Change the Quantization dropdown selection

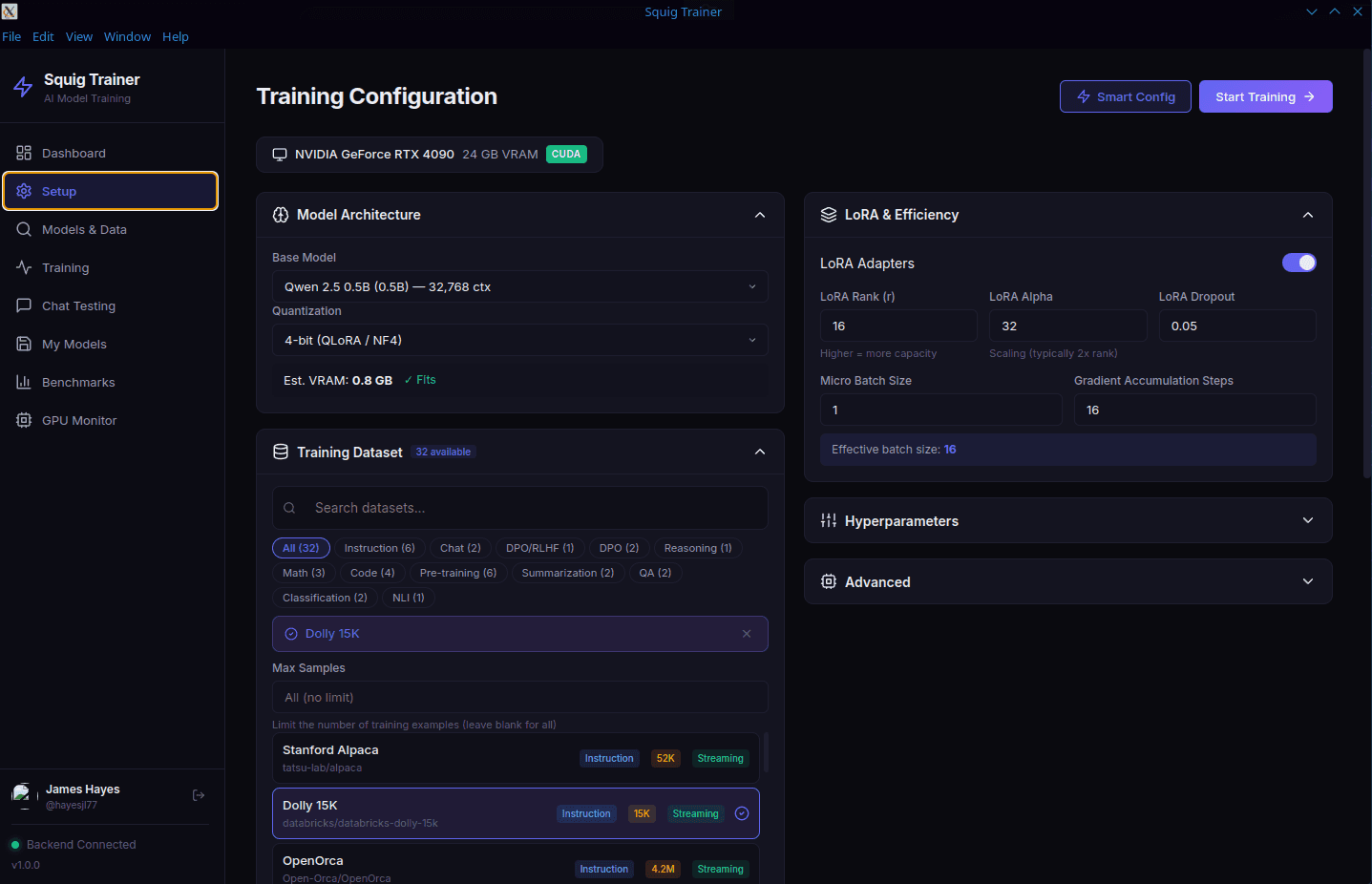point(519,340)
